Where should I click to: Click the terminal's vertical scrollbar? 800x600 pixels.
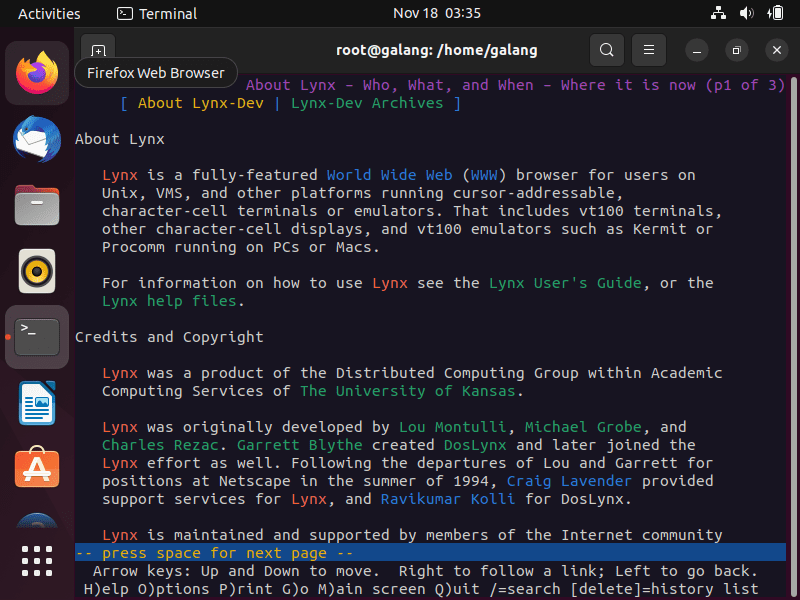click(x=793, y=337)
